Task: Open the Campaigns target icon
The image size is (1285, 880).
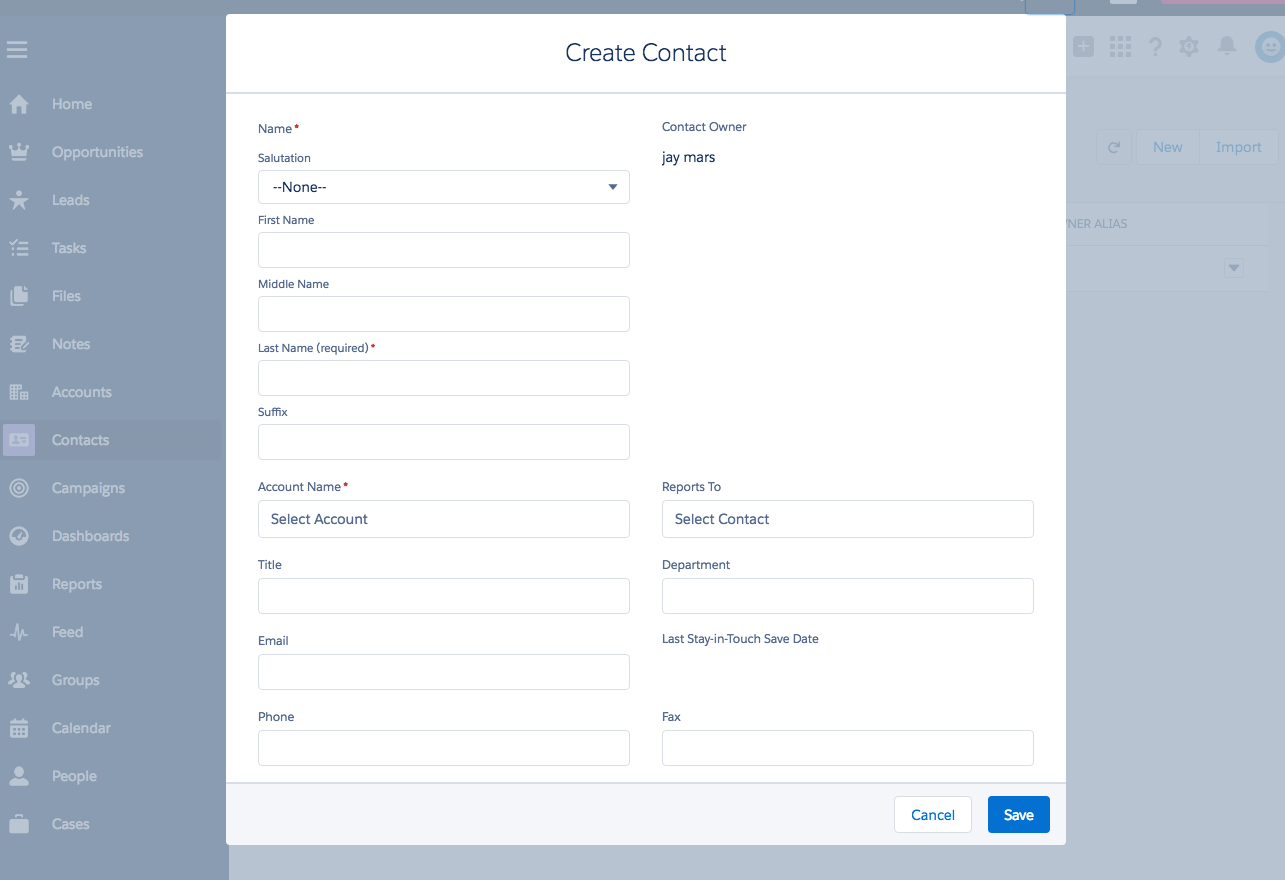Action: pyautogui.click(x=19, y=488)
